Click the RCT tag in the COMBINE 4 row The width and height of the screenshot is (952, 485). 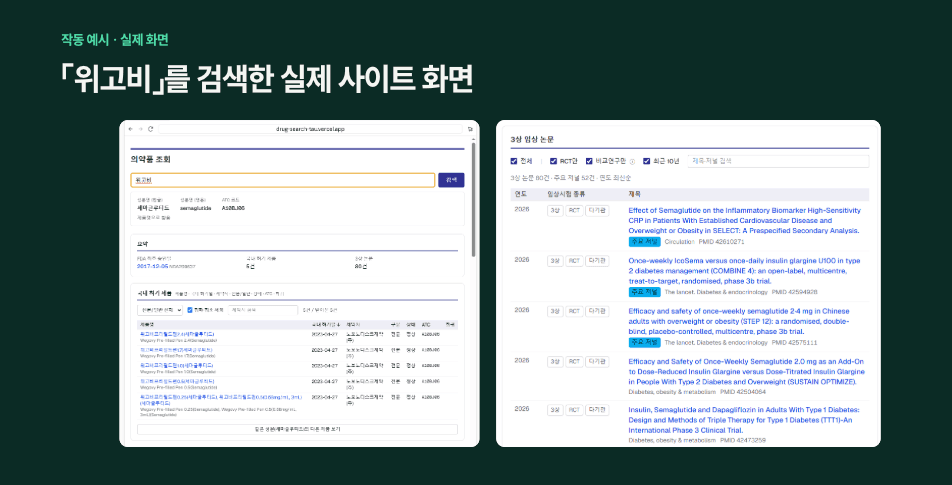(x=574, y=261)
